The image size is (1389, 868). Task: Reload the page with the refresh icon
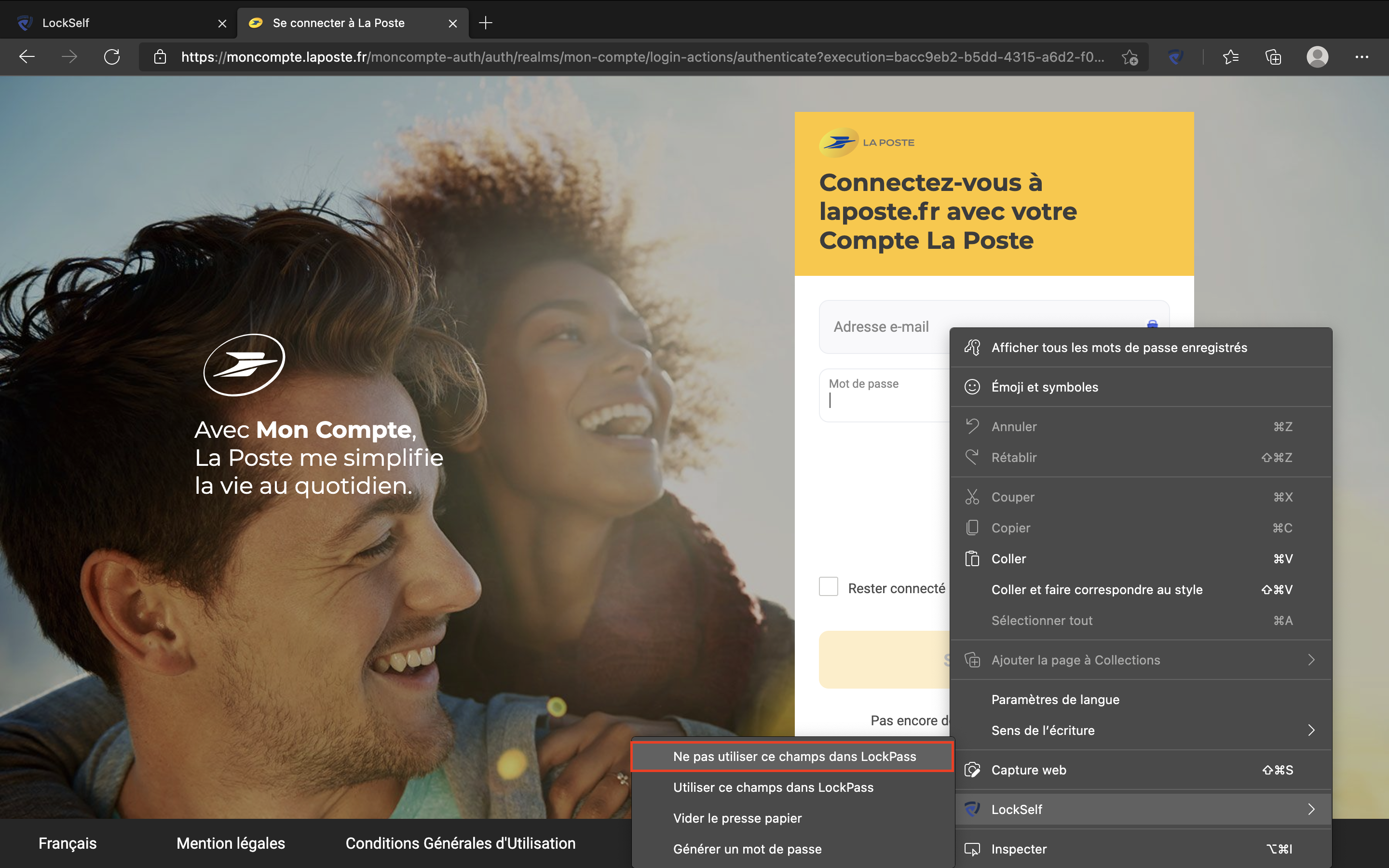coord(112,57)
